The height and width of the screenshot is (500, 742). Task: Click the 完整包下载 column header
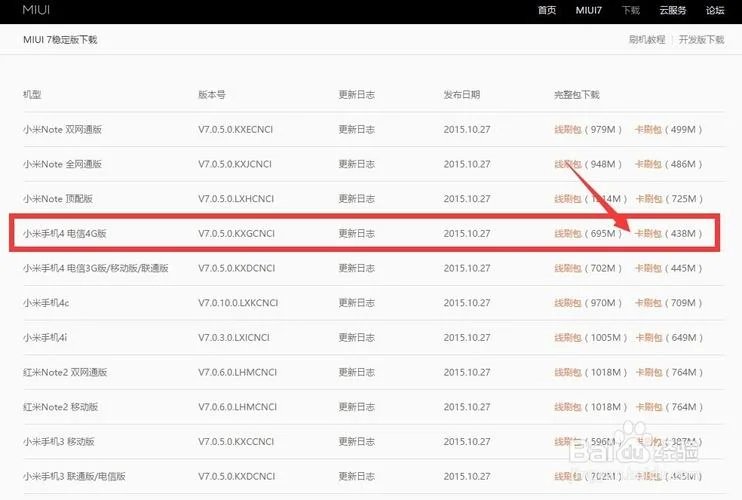(577, 95)
